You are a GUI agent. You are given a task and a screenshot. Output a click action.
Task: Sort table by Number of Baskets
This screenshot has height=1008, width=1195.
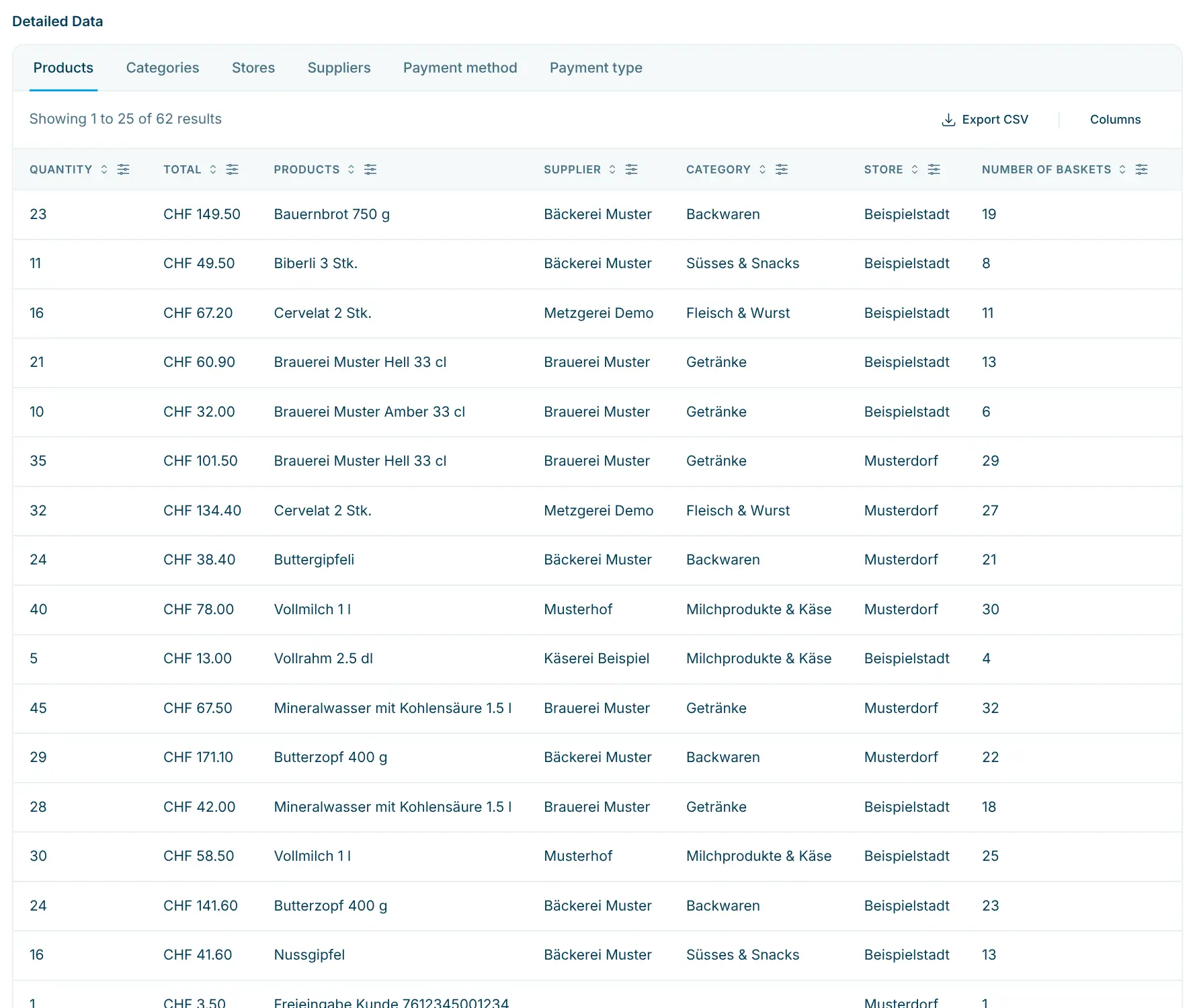click(x=1122, y=169)
